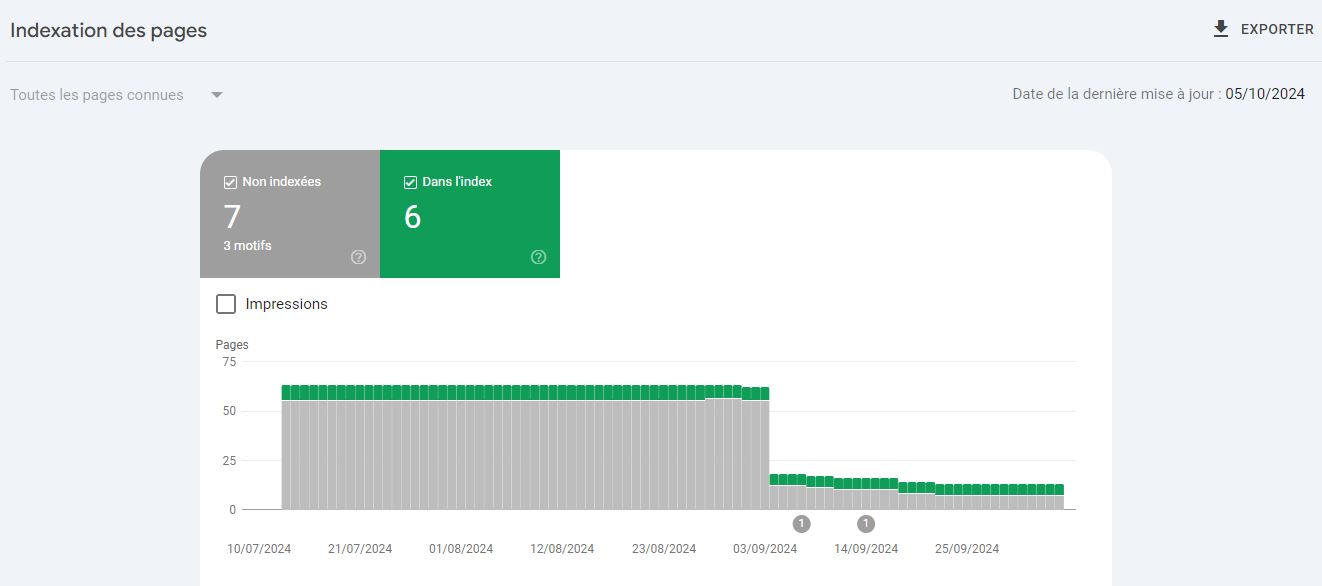Image resolution: width=1322 pixels, height=586 pixels.
Task: Click the green bar top above 12/08/2024
Action: (562, 392)
